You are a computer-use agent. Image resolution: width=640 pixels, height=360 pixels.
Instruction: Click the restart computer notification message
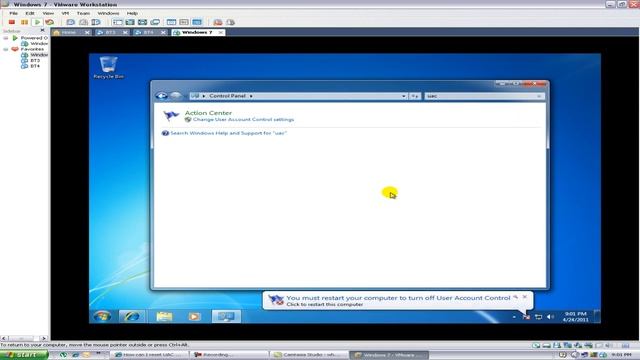[x=398, y=301]
